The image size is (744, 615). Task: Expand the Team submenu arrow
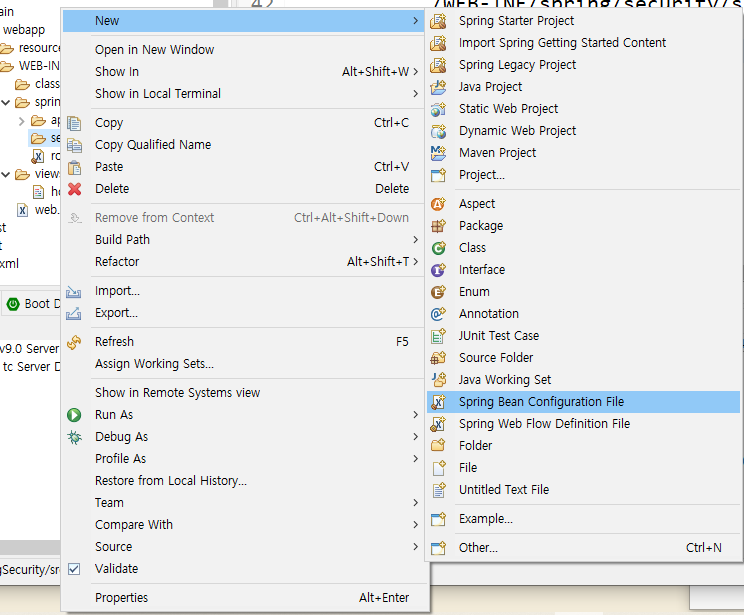point(416,503)
